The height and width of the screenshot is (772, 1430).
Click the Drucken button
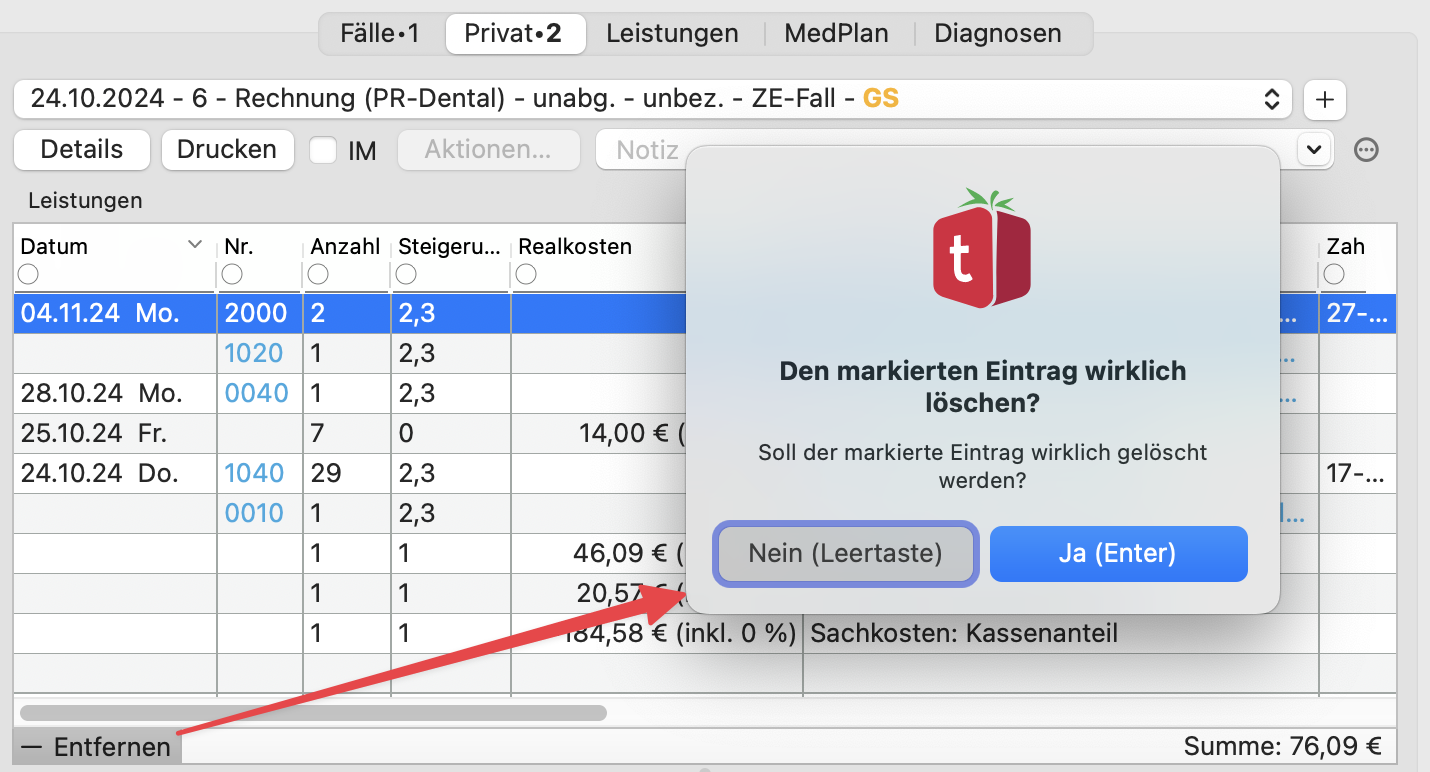227,150
